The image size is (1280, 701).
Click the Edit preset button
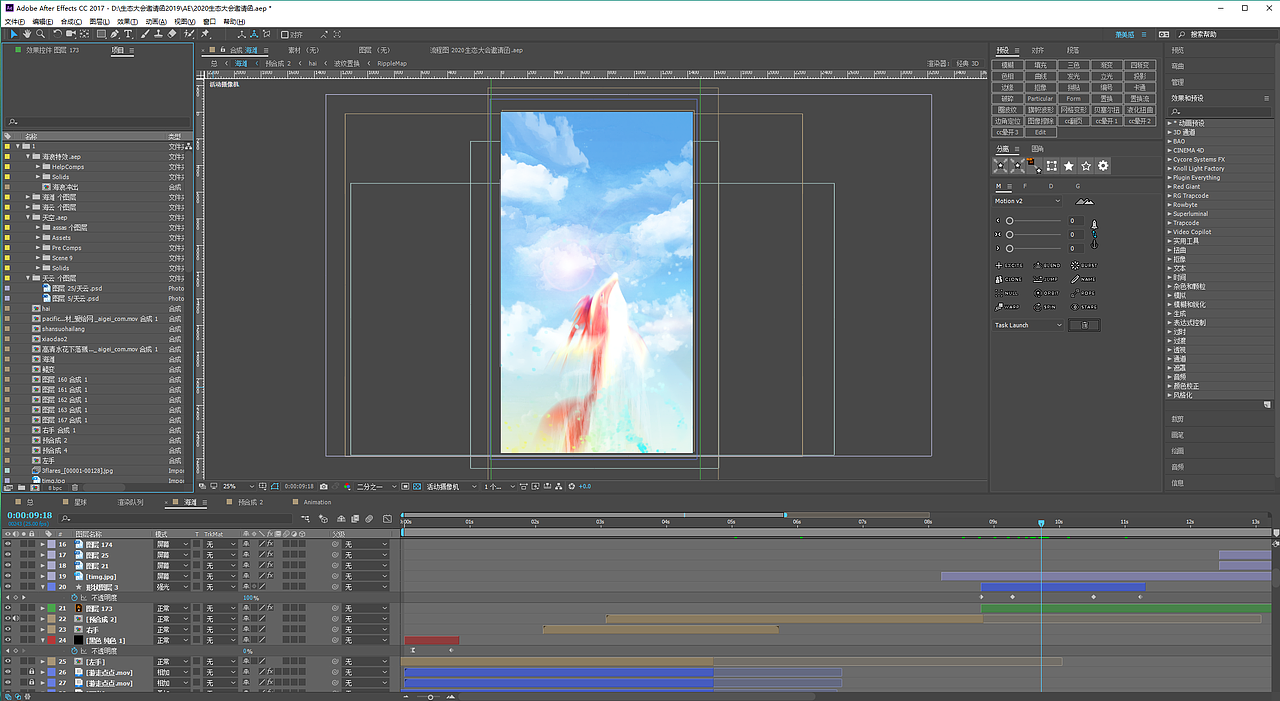pyautogui.click(x=1040, y=132)
